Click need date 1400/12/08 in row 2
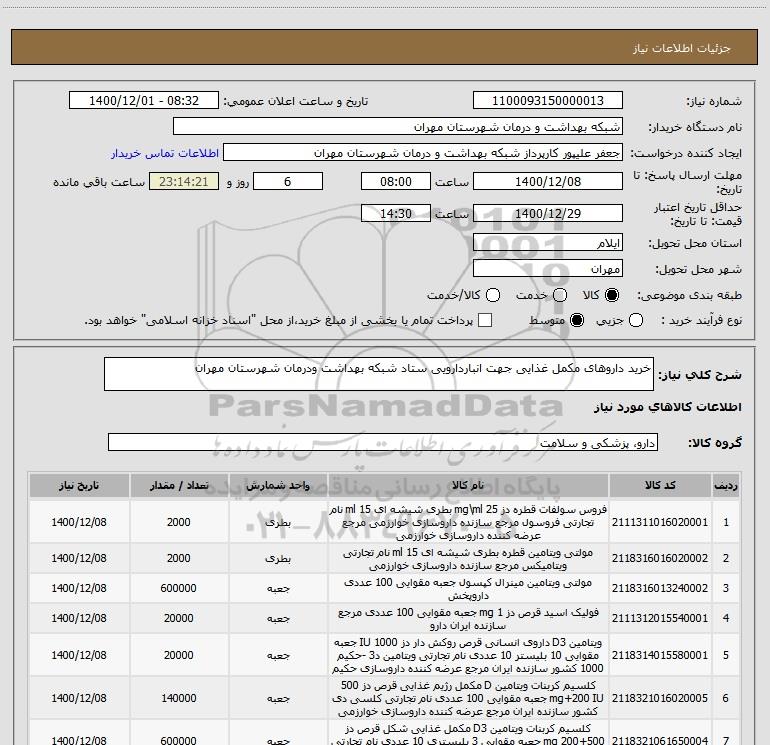The height and width of the screenshot is (745, 770). coord(79,558)
